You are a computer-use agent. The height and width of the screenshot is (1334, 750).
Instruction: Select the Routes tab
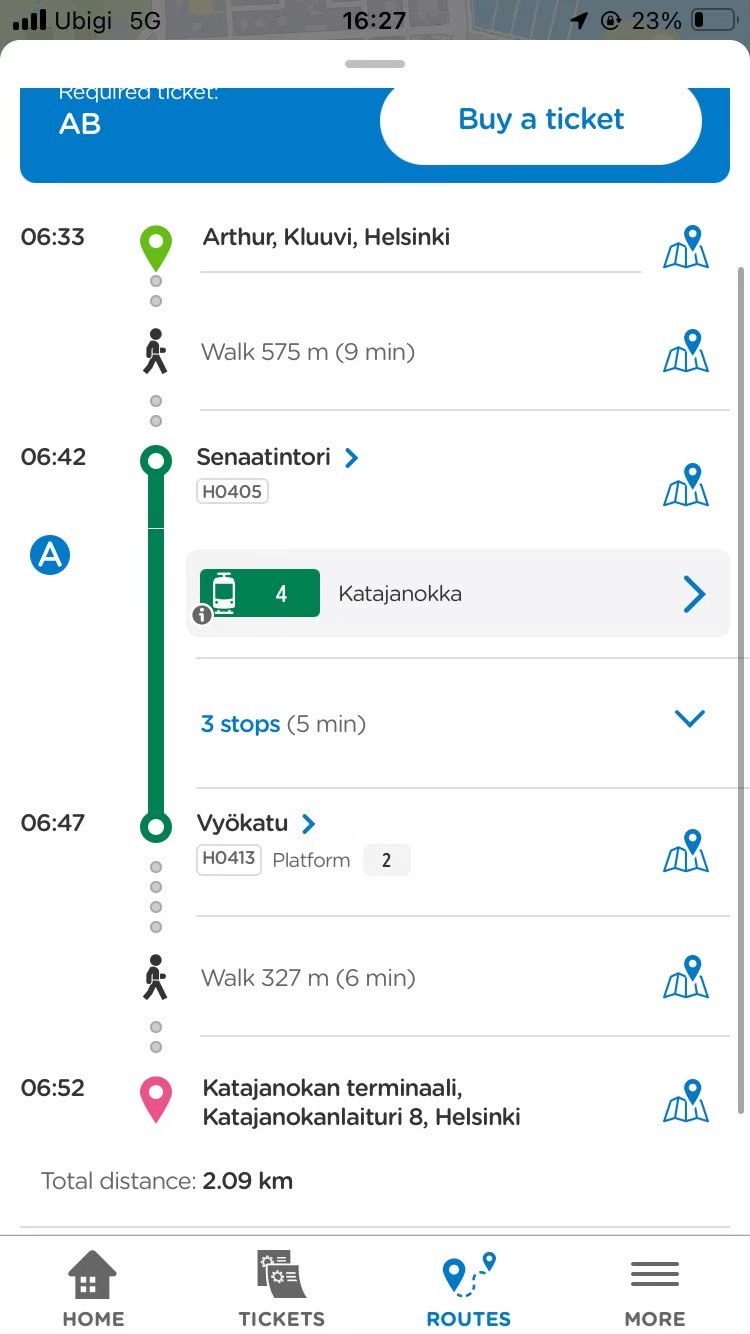pos(468,1290)
